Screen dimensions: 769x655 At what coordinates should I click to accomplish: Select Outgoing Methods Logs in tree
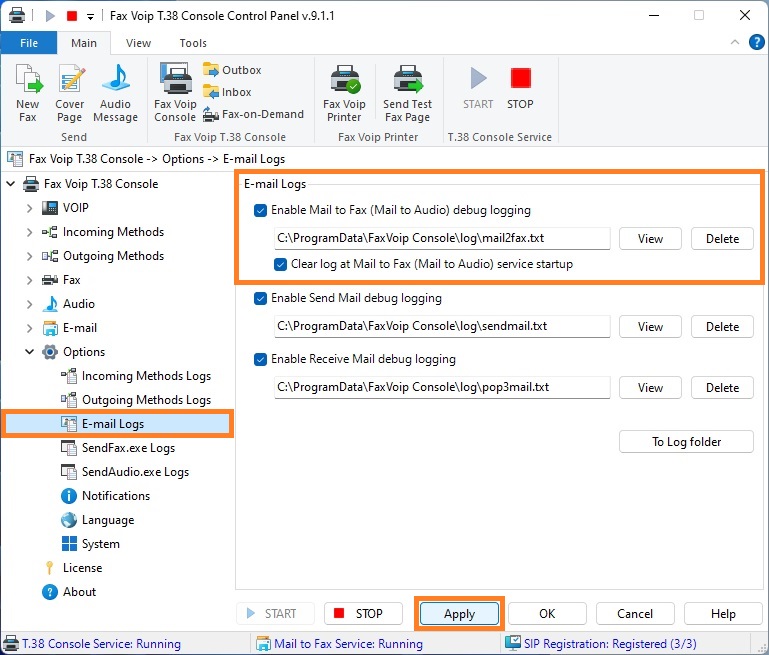click(x=136, y=400)
